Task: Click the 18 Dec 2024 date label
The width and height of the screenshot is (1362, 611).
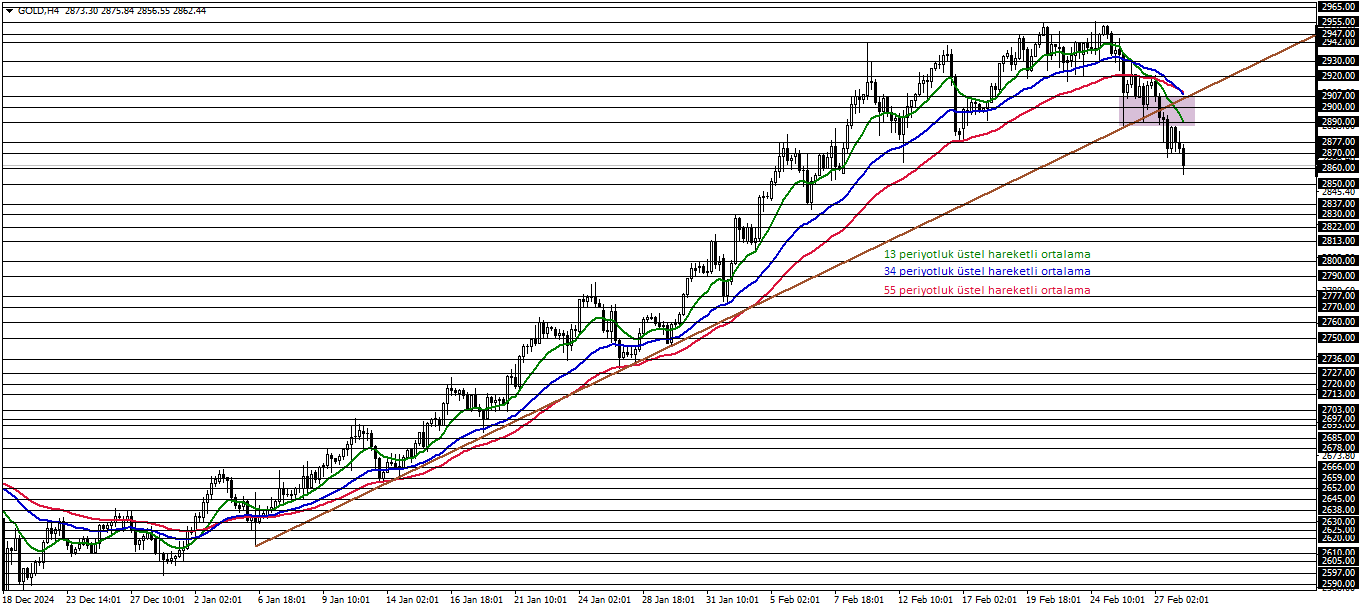Action: click(29, 599)
